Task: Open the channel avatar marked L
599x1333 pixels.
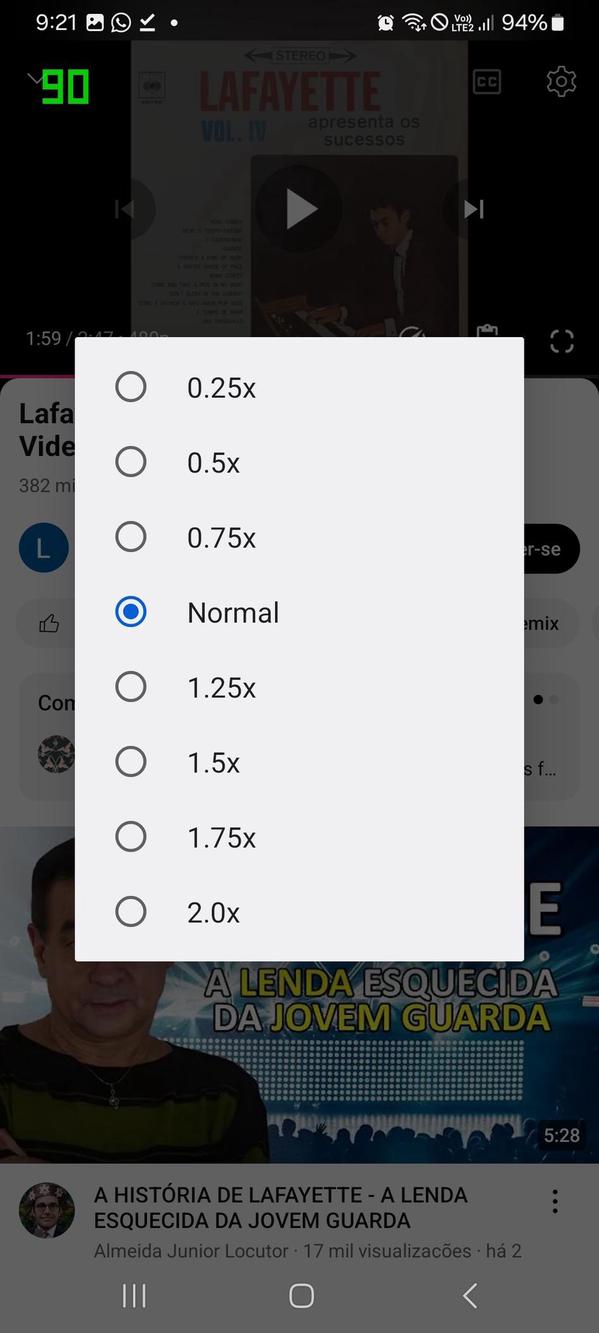Action: [43, 548]
